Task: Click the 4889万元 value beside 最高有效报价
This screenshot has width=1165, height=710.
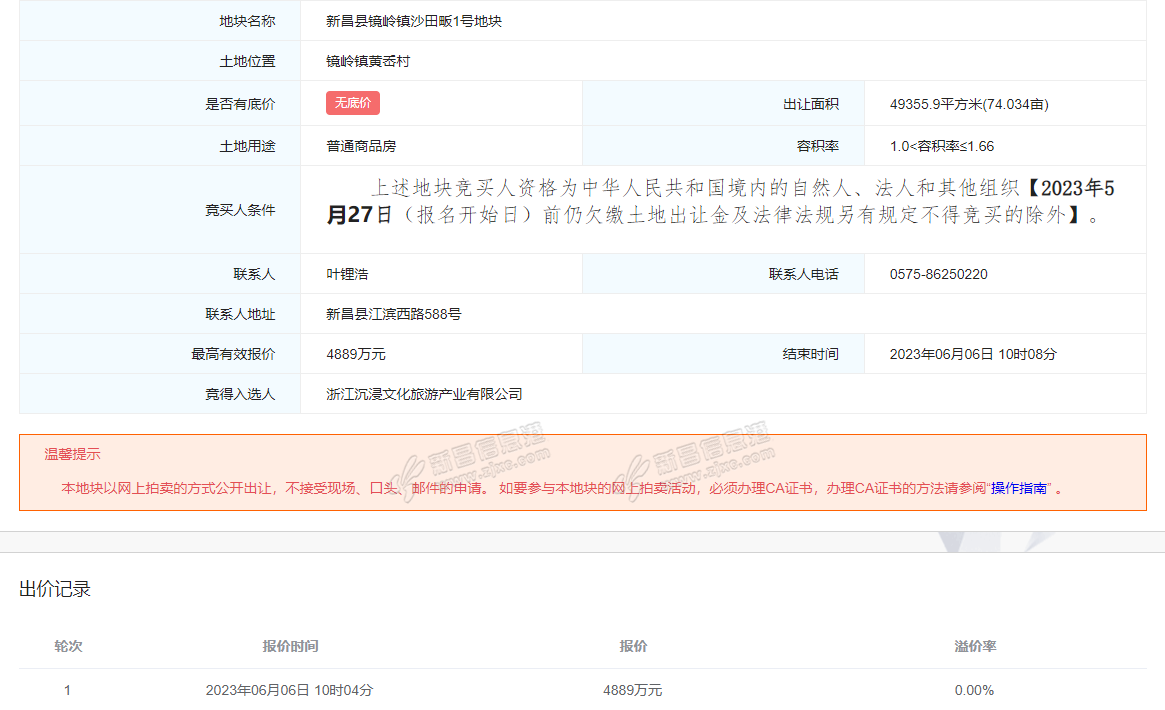Action: coord(356,354)
